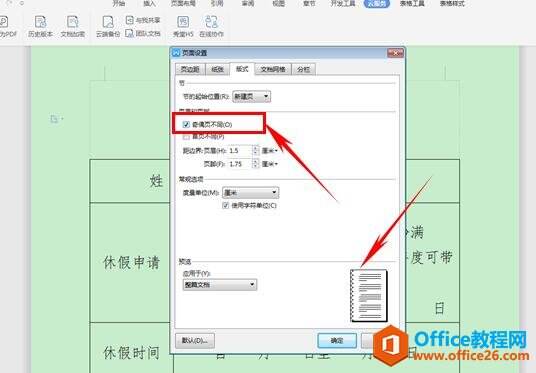Launch the 秀堂H5 tool

pyautogui.click(x=183, y=26)
